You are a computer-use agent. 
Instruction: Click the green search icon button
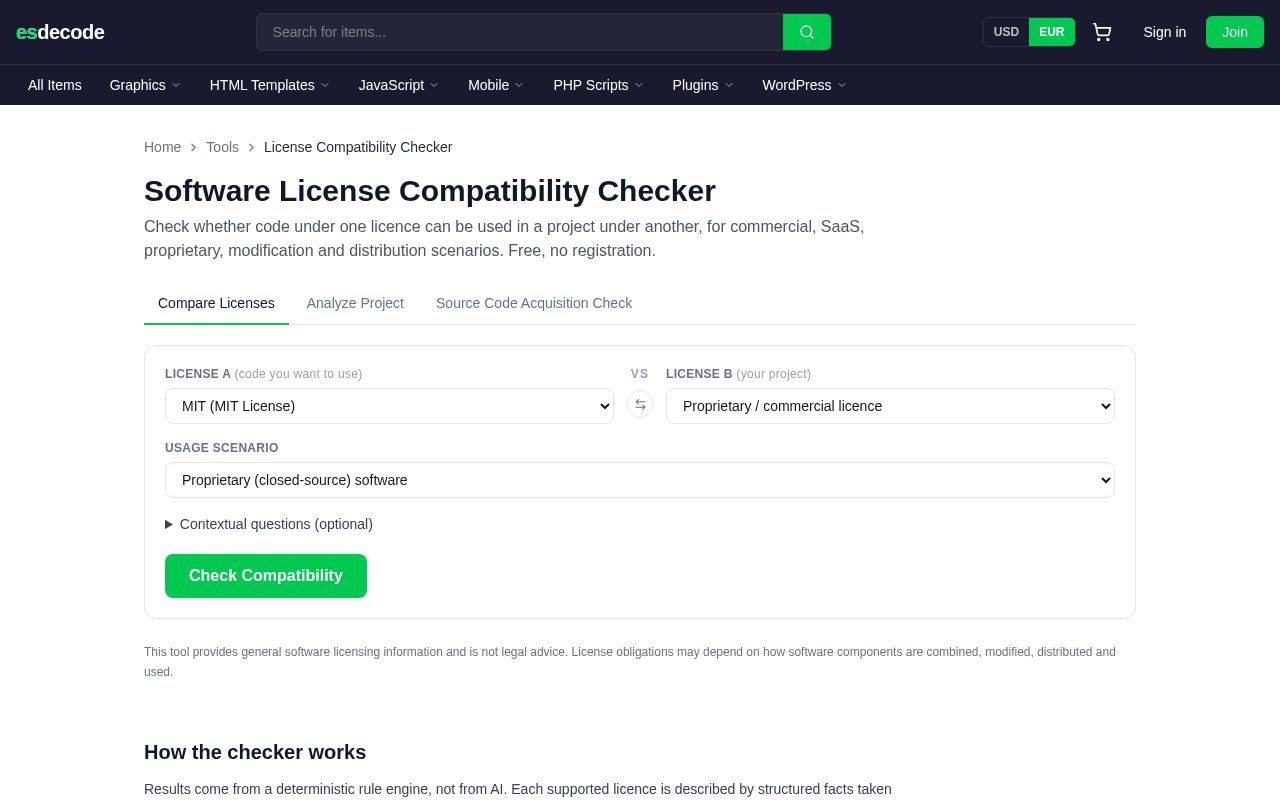807,32
